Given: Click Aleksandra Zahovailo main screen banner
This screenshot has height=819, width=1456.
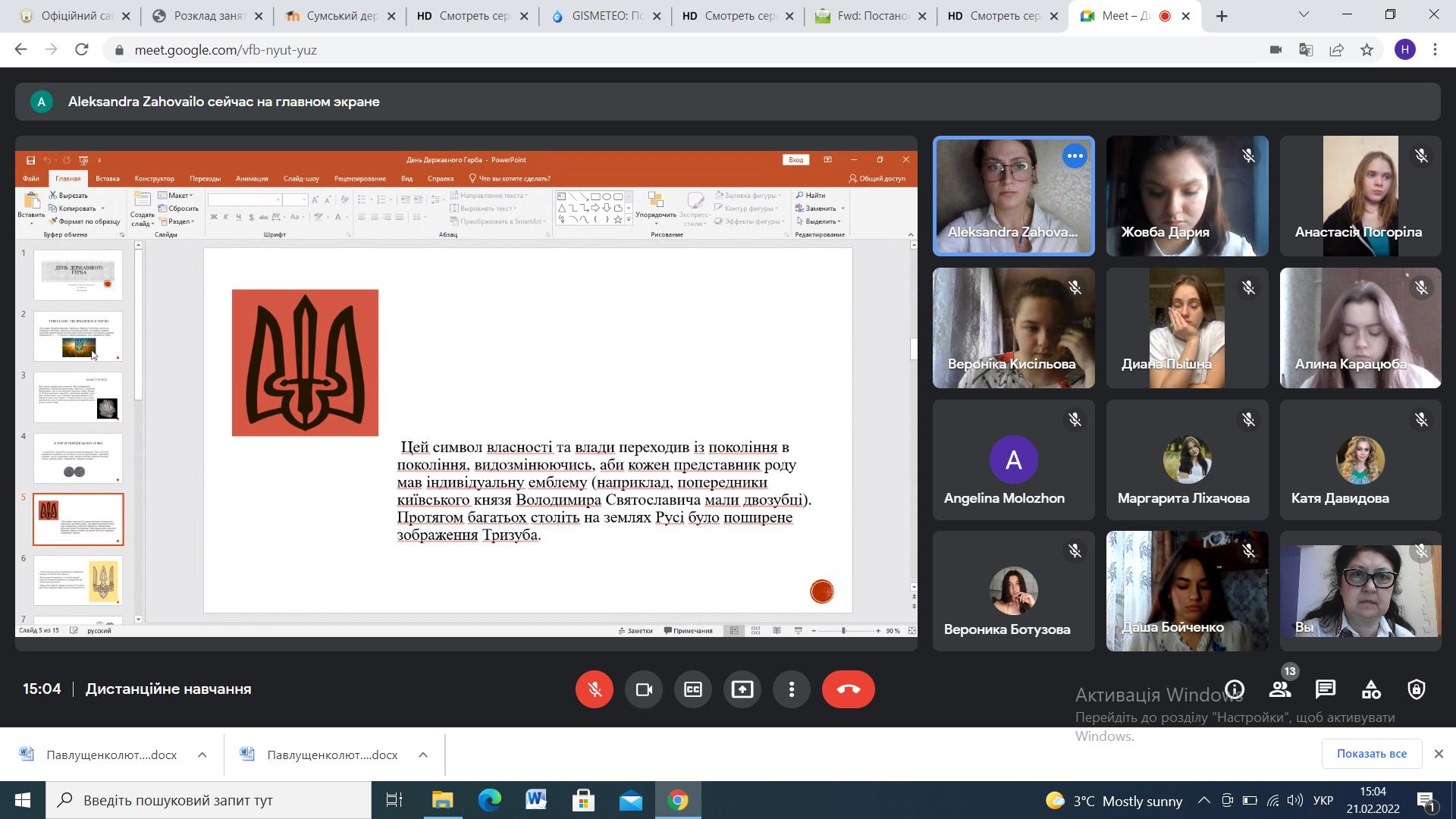Looking at the screenshot, I should (727, 102).
